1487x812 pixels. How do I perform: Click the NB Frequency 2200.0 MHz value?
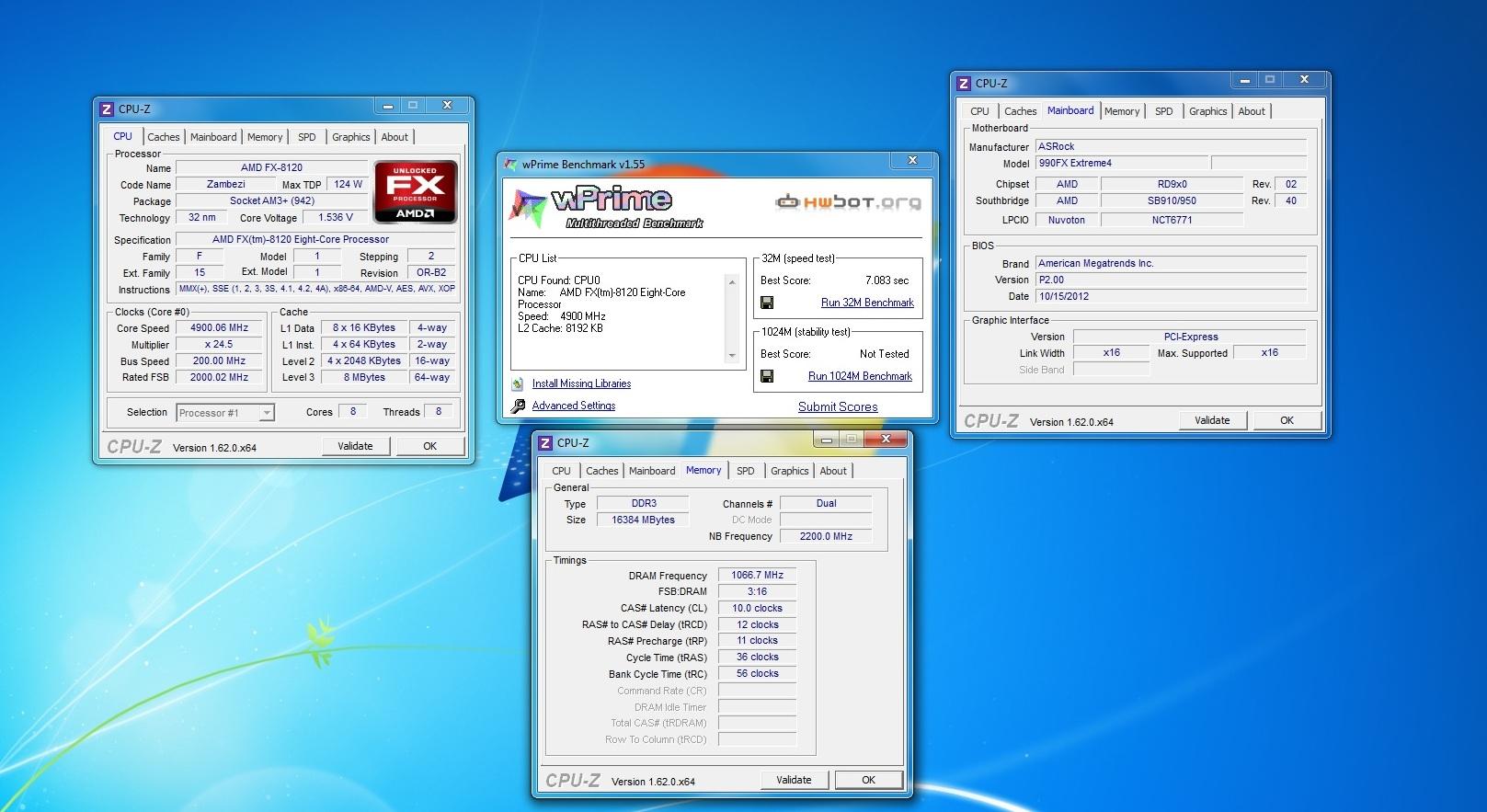pyautogui.click(x=826, y=536)
